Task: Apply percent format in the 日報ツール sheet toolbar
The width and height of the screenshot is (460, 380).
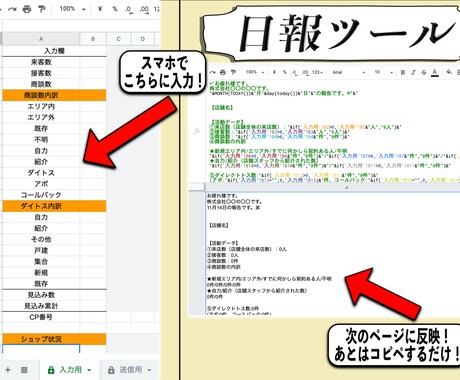Action: point(285,72)
